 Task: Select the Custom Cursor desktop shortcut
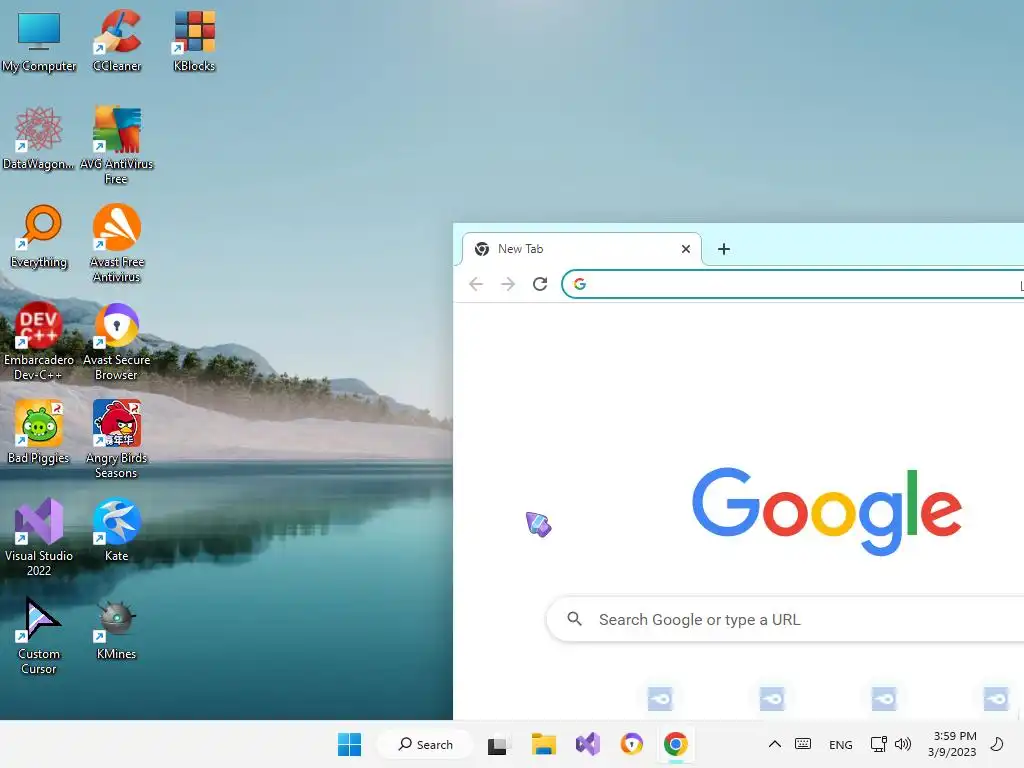pyautogui.click(x=39, y=635)
